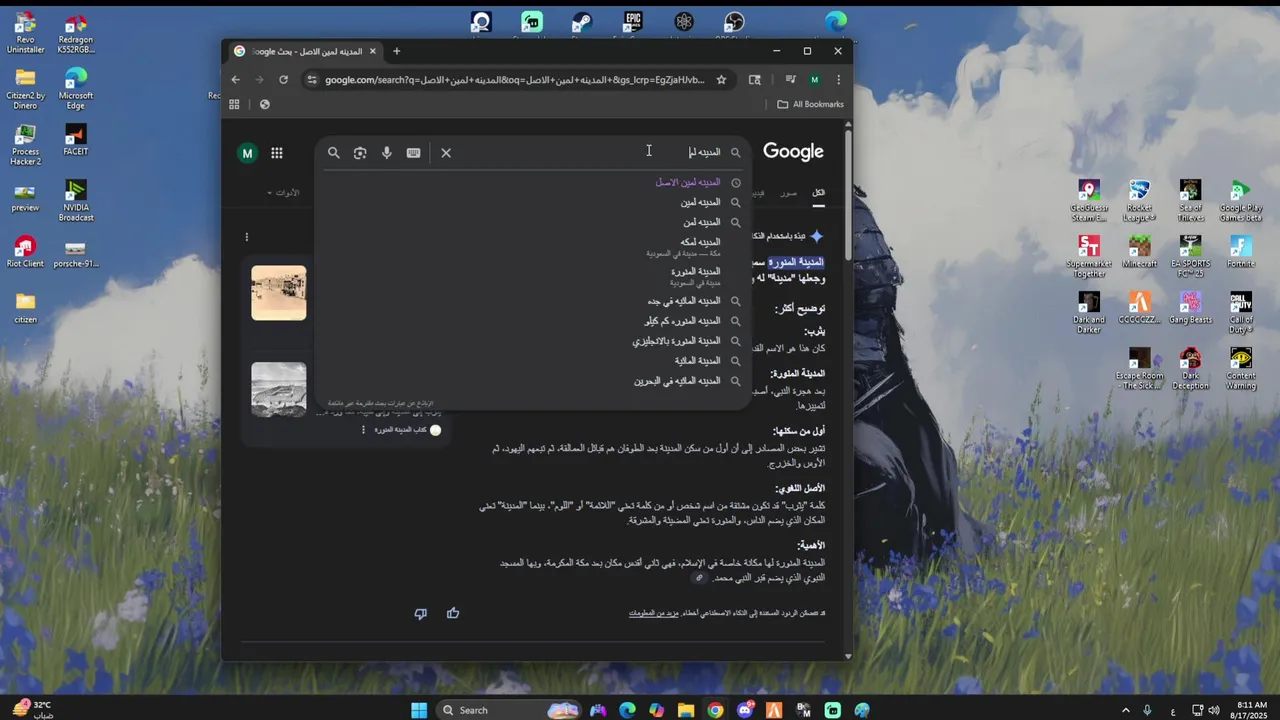This screenshot has height=720, width=1280.
Task: View site information icon in address bar
Action: click(313, 80)
